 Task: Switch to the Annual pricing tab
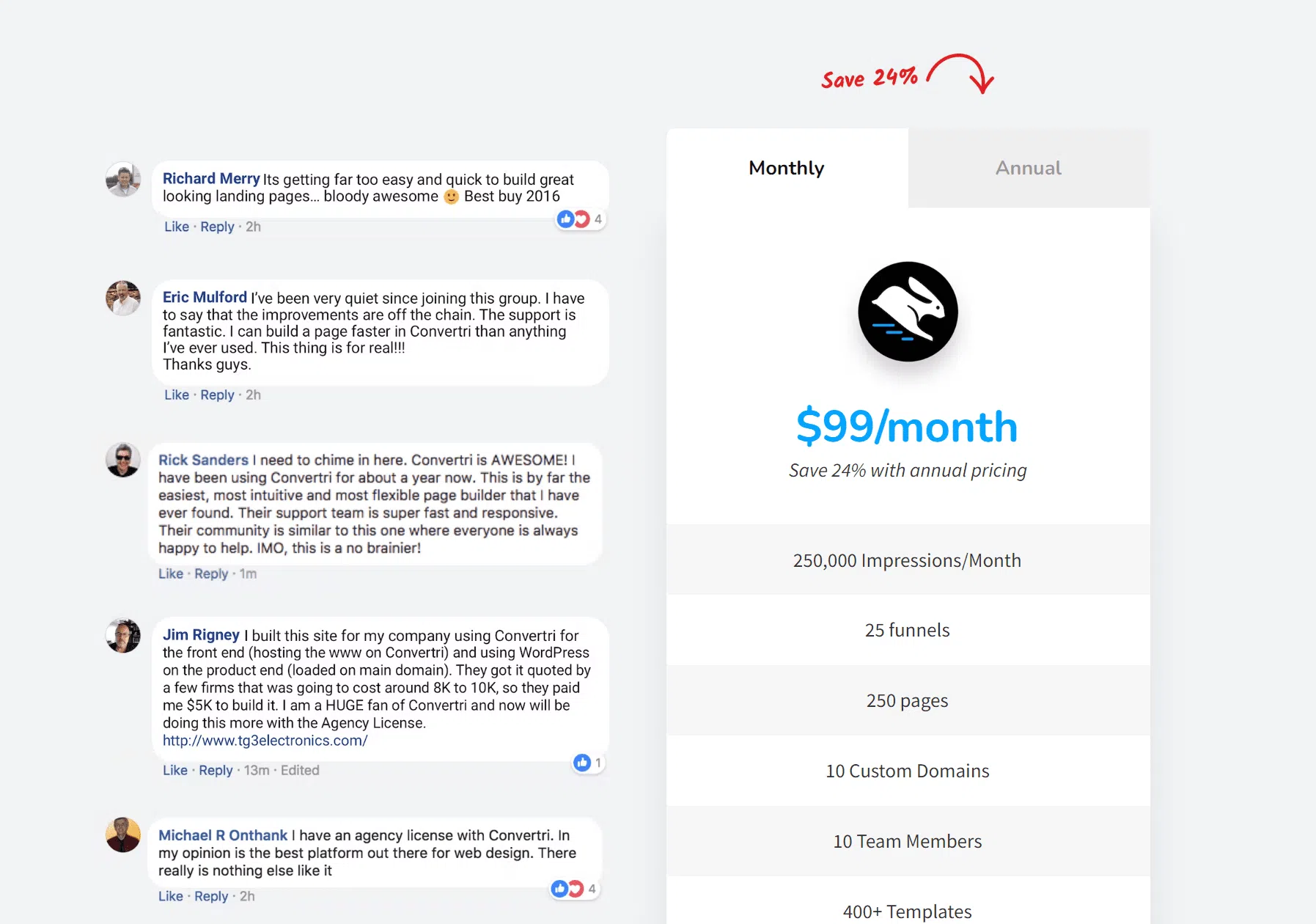pos(1029,168)
